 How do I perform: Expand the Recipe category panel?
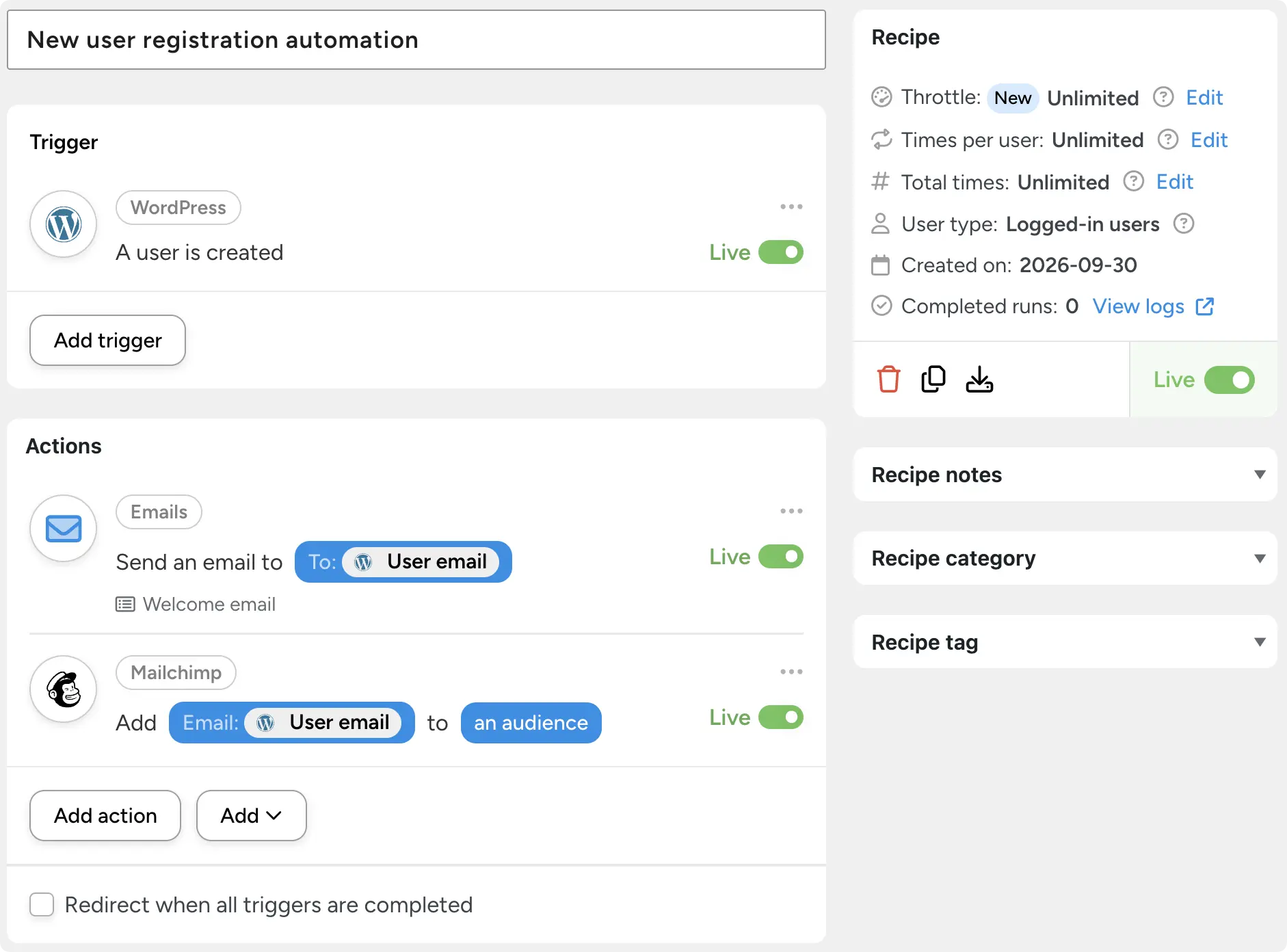point(1065,558)
